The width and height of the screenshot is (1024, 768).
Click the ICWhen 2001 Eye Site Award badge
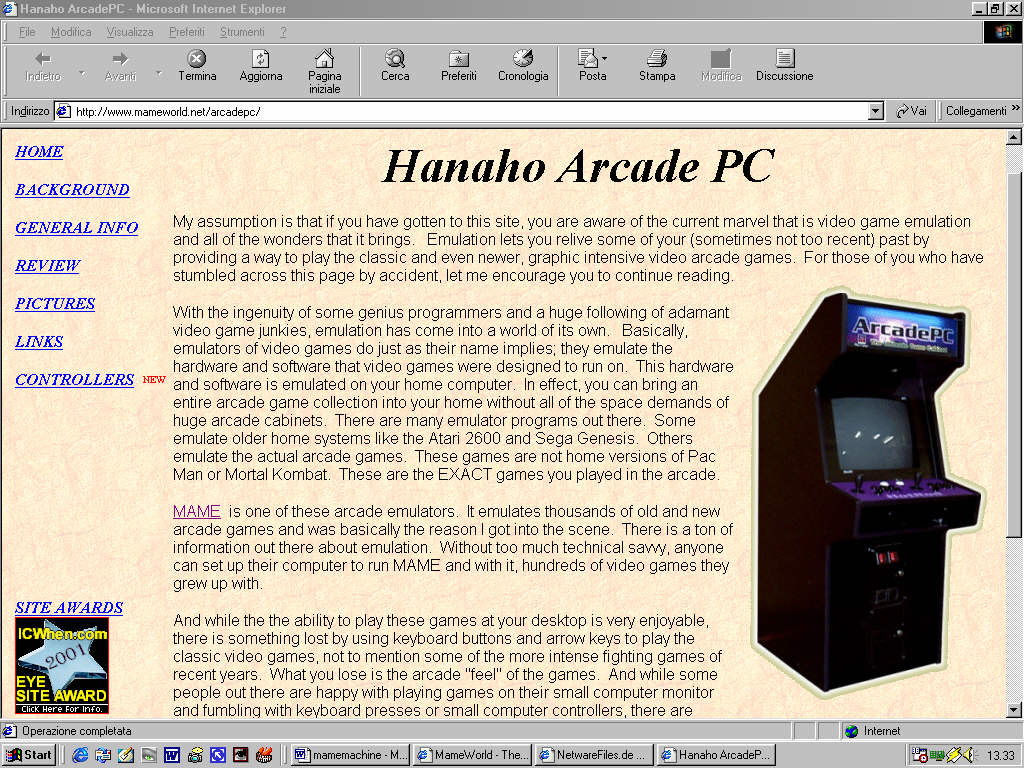coord(62,665)
